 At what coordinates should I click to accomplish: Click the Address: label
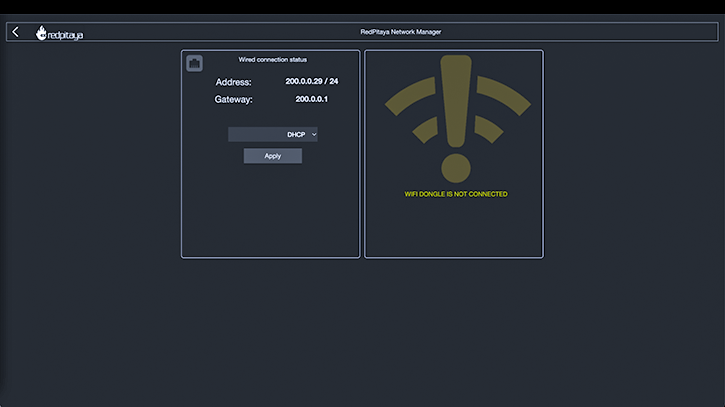coord(233,82)
